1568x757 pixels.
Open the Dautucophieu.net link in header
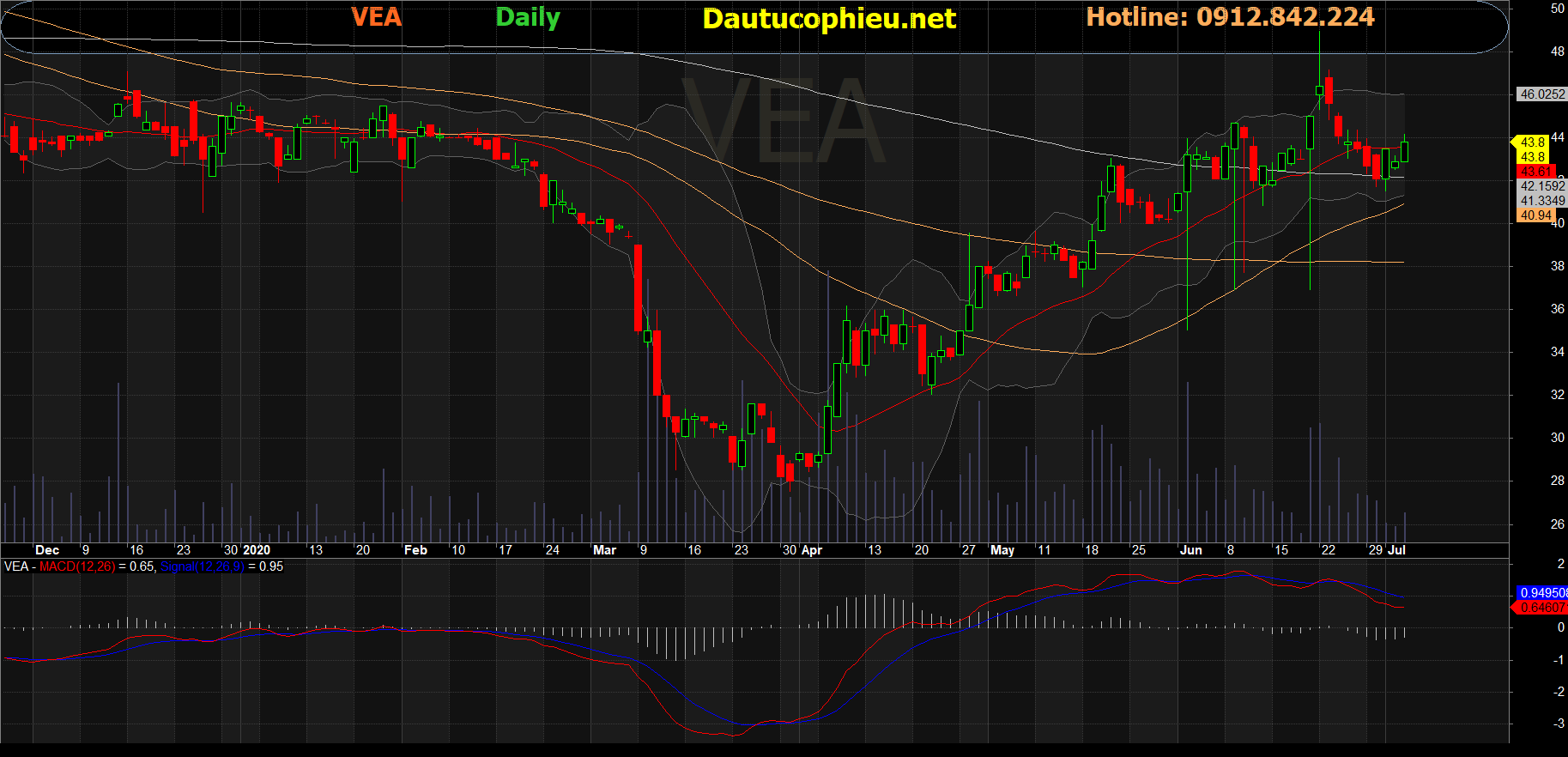click(828, 19)
